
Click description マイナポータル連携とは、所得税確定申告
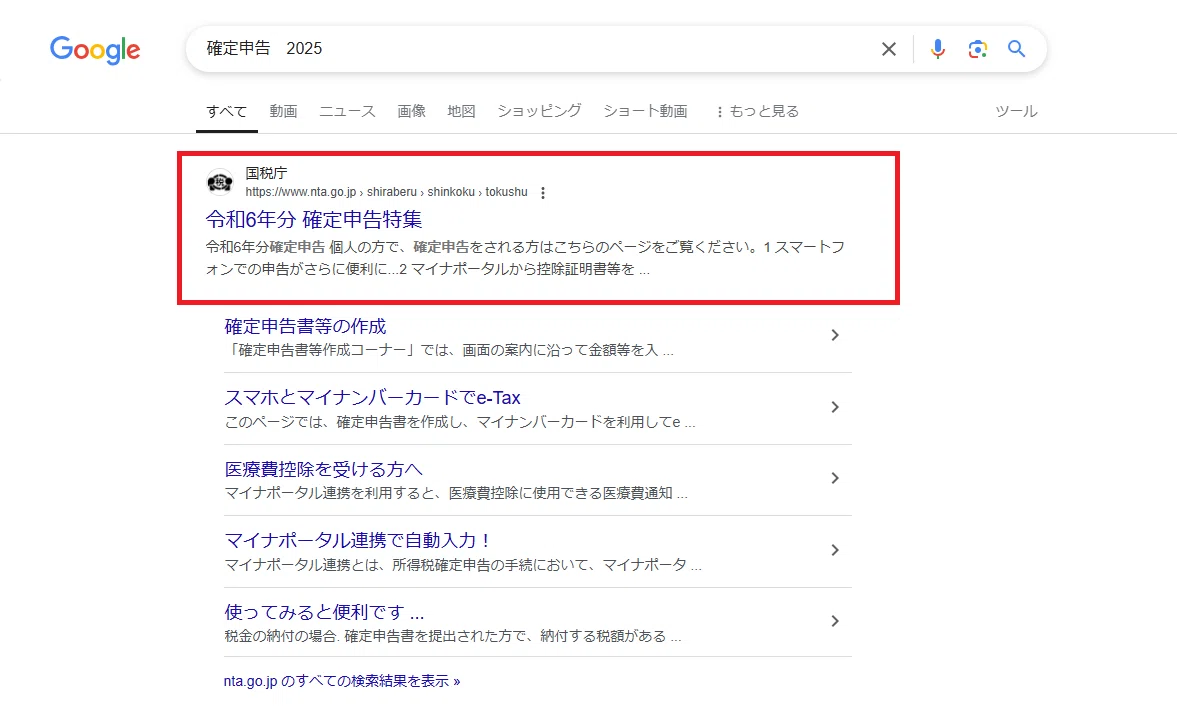463,564
